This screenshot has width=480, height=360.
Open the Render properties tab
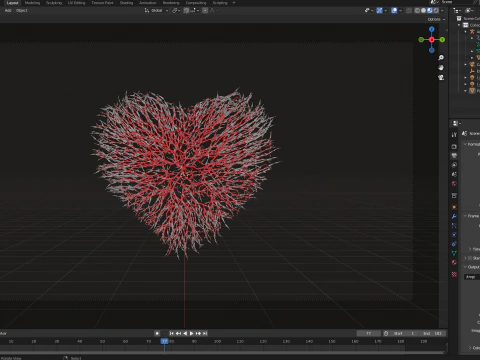(x=454, y=146)
